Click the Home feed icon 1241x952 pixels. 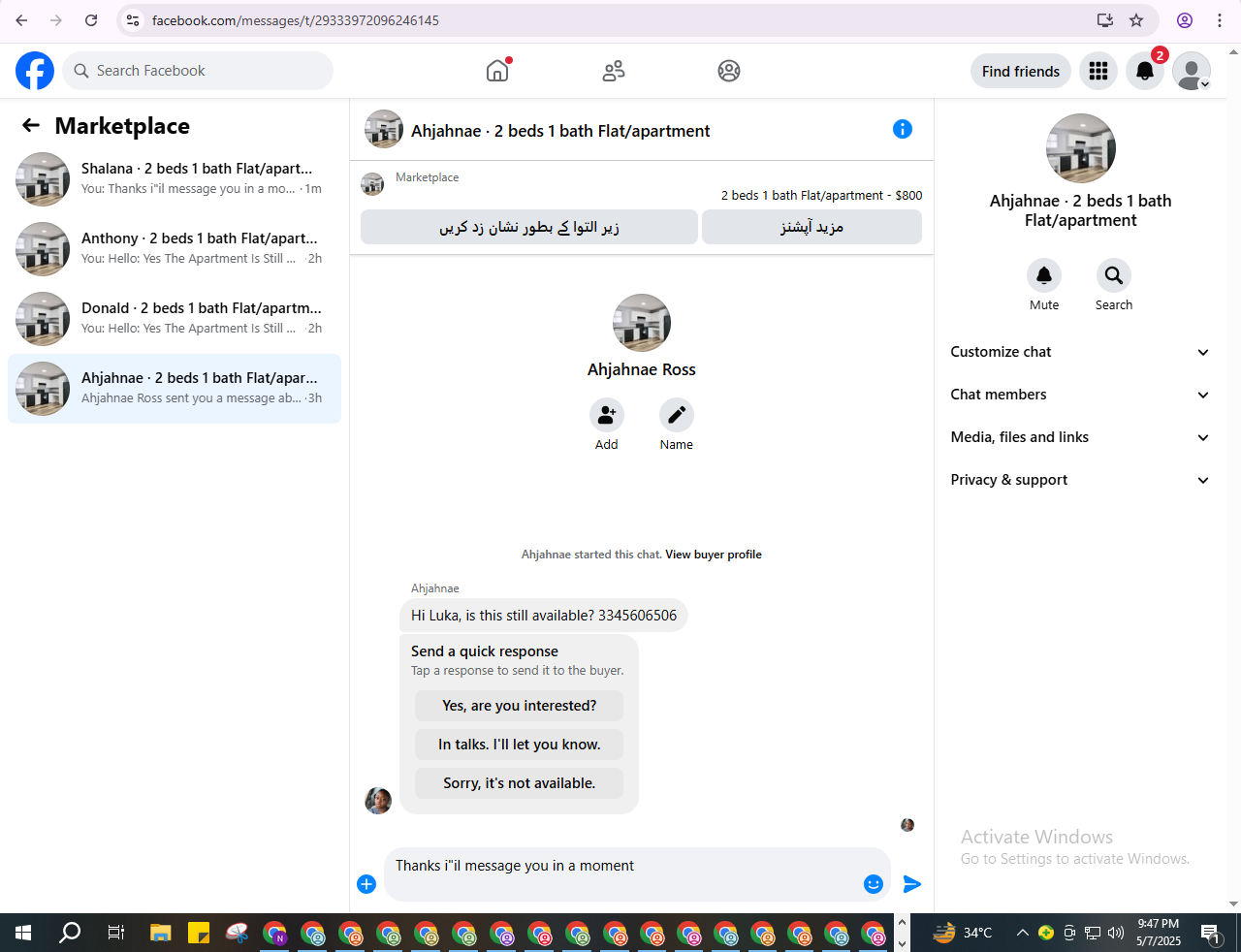497,70
